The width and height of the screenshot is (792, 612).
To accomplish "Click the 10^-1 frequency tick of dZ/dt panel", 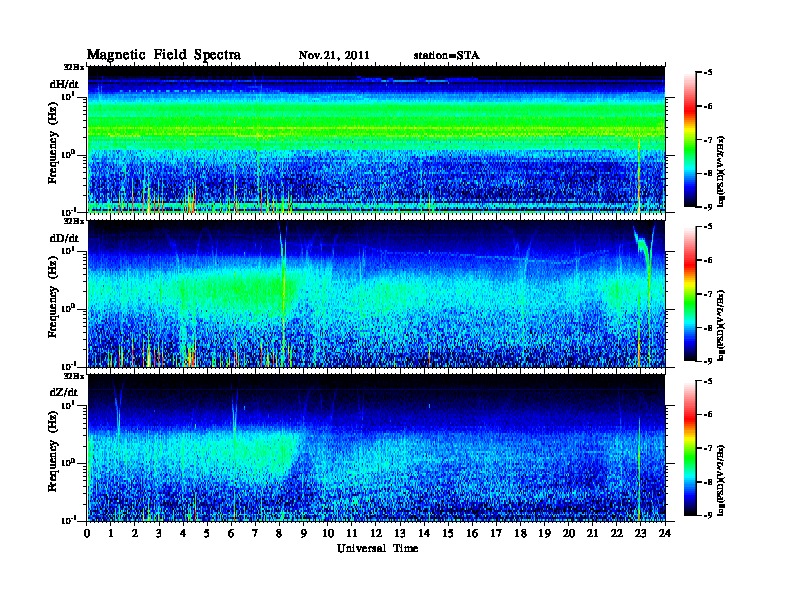I will [x=68, y=520].
